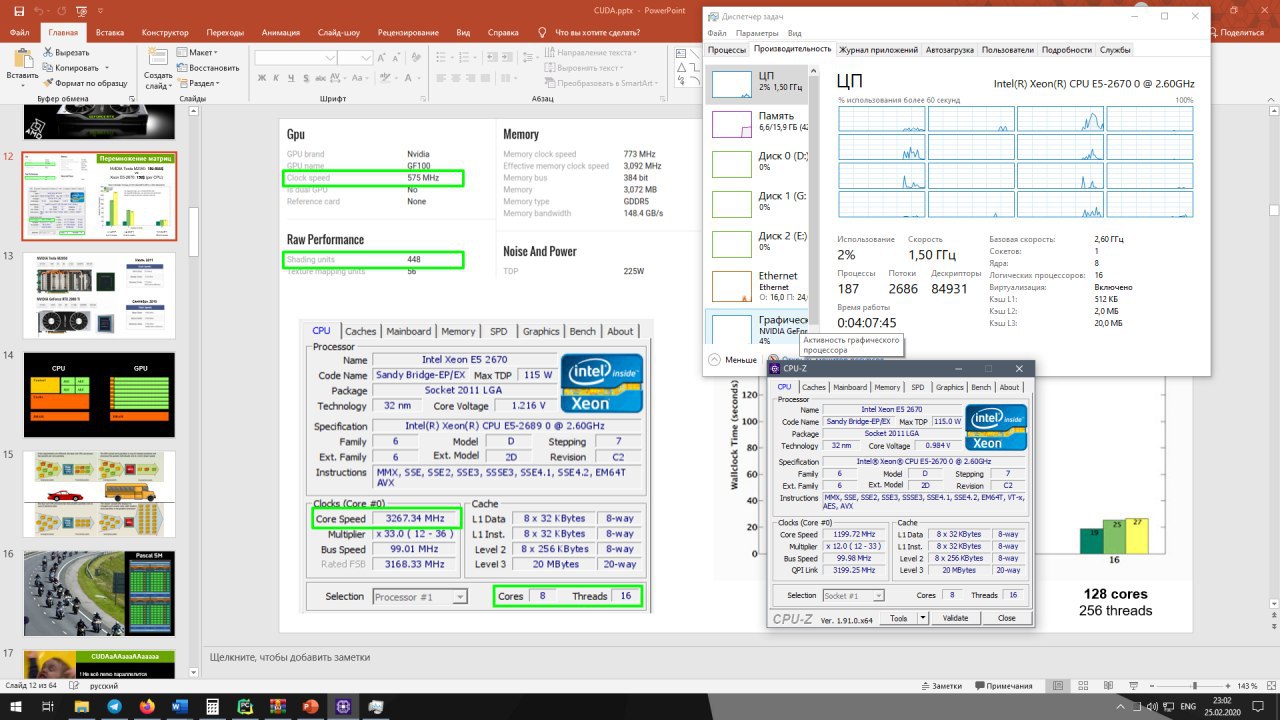Open Примечания comments in status bar
Image resolution: width=1280 pixels, height=720 pixels.
coord(1002,686)
